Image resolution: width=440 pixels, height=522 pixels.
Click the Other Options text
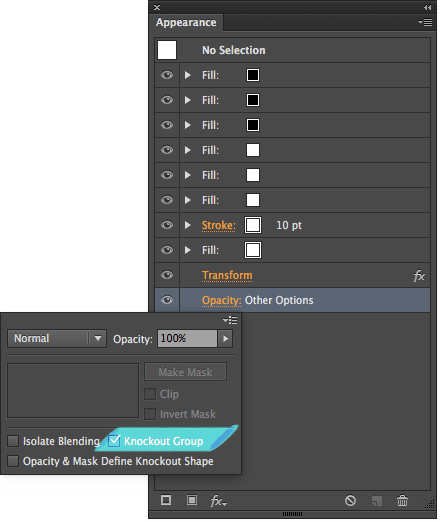[279, 300]
